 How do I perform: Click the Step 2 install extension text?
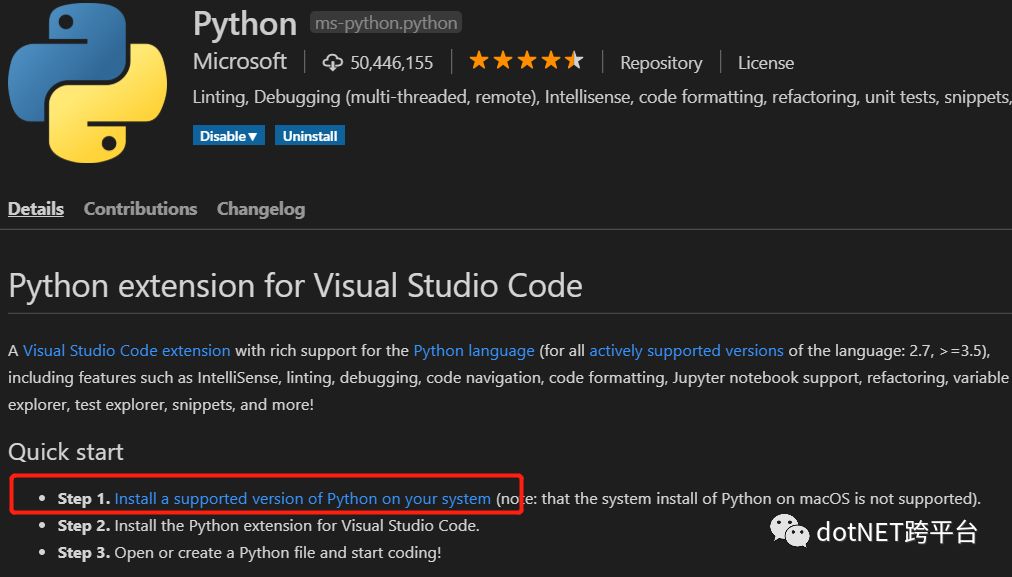click(268, 525)
